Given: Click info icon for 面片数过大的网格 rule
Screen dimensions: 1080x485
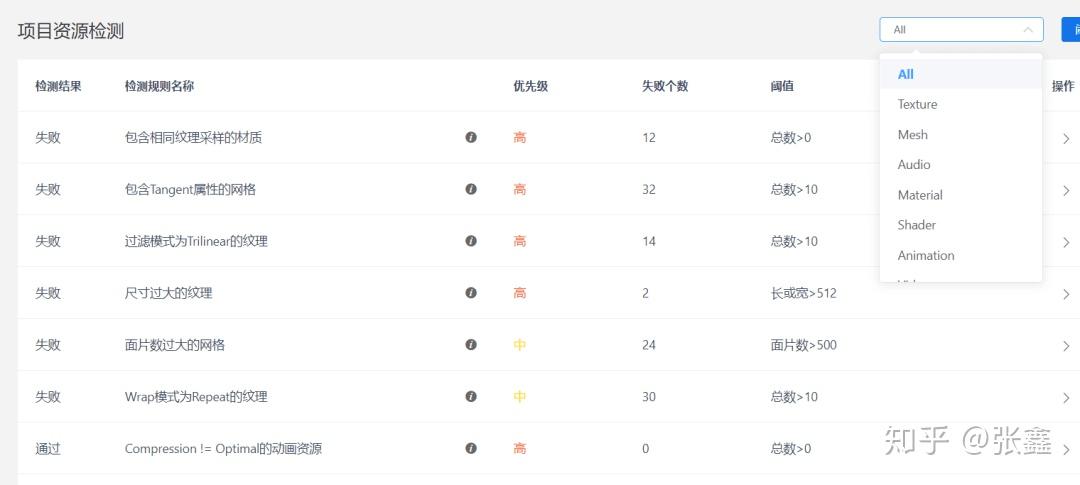Looking at the screenshot, I should click(471, 344).
